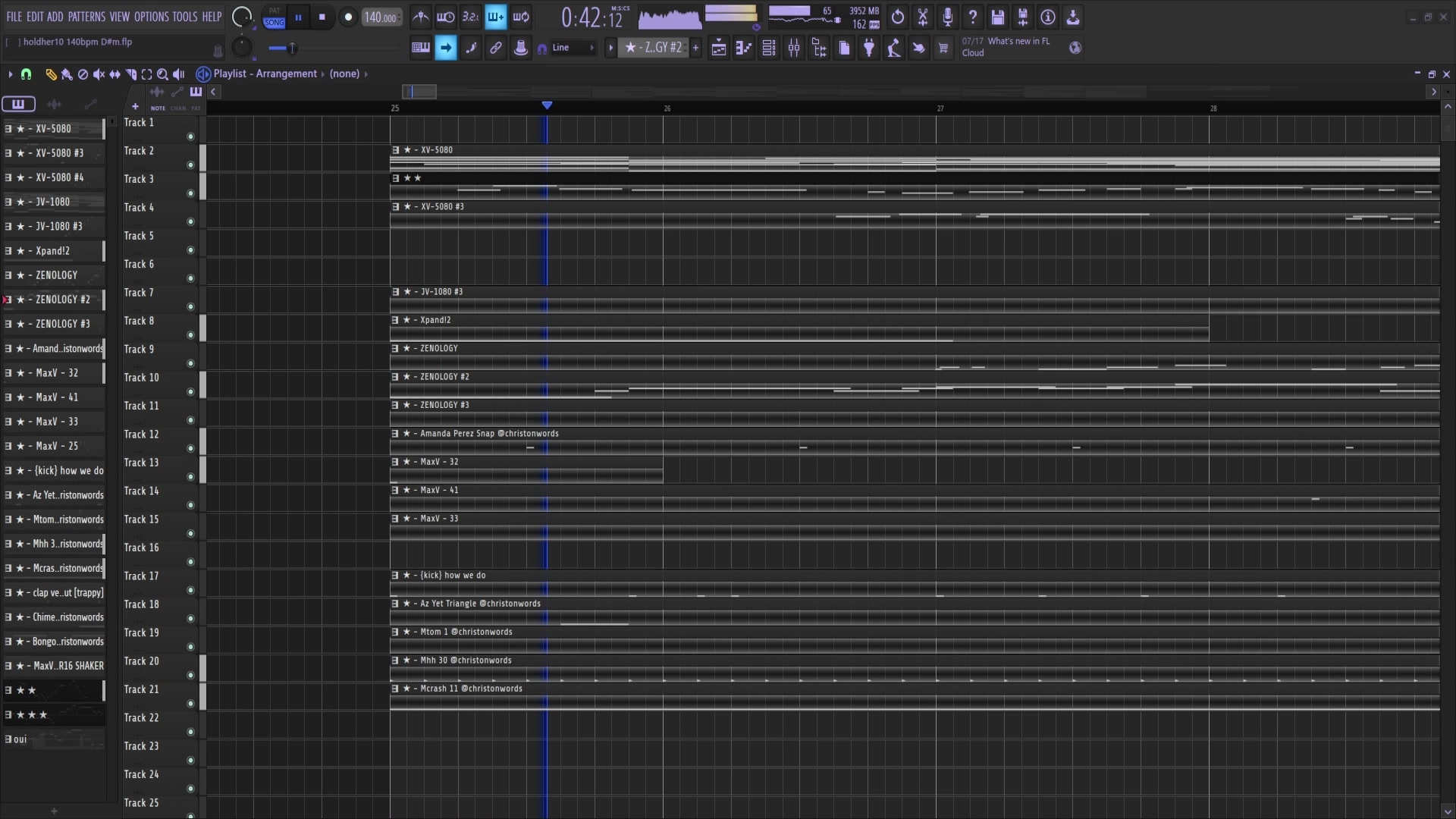Viewport: 1456px width, 819px height.
Task: Open the PATTERNS menu
Action: [x=86, y=17]
